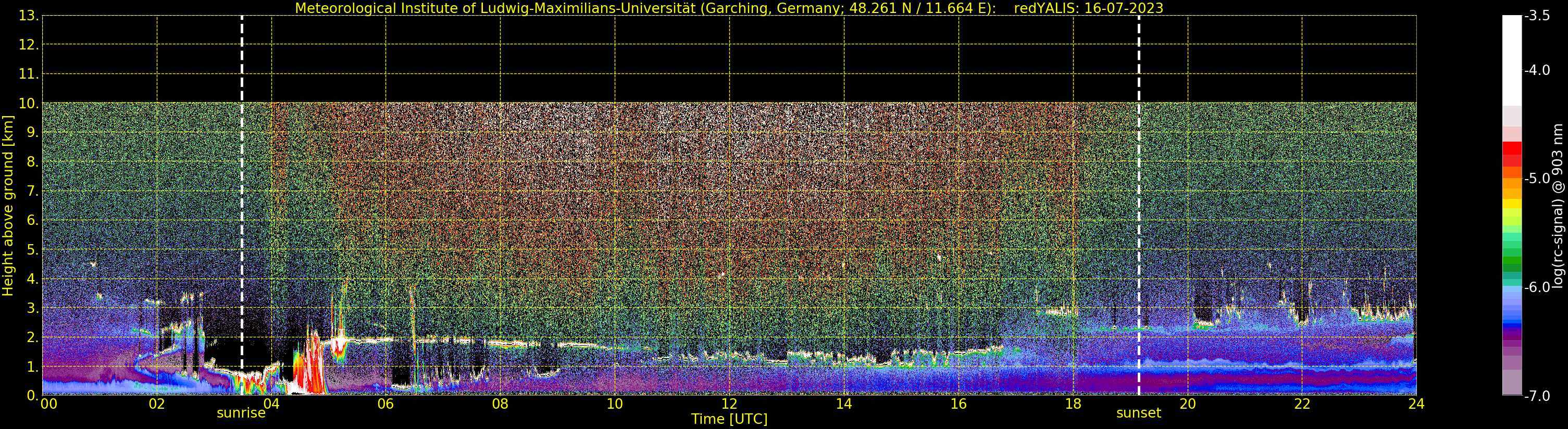Click time axis tick label 14
The width and height of the screenshot is (1568, 429).
coord(844,405)
